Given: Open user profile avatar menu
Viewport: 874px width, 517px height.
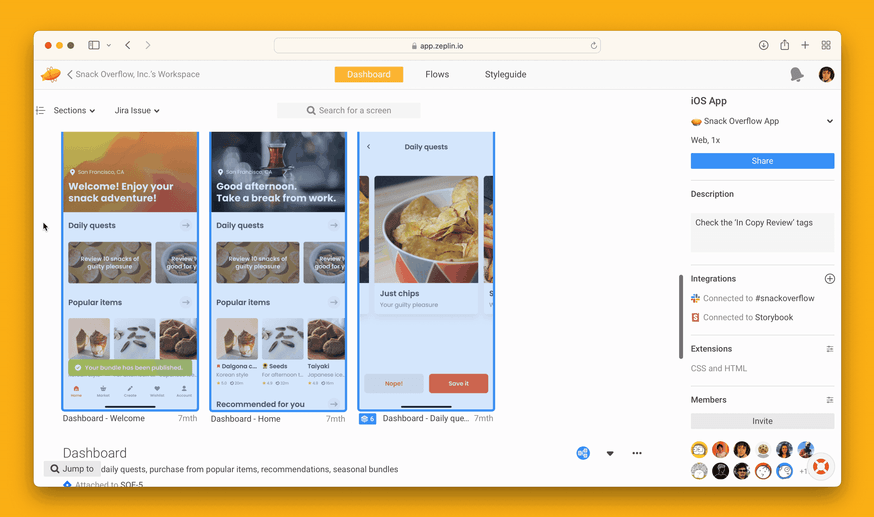Looking at the screenshot, I should 826,74.
